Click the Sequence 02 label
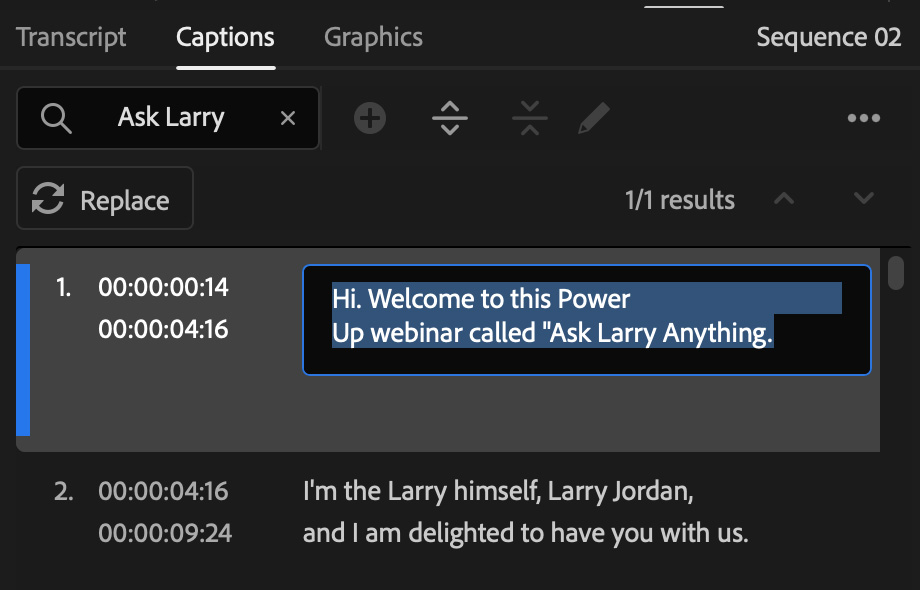 click(x=828, y=38)
